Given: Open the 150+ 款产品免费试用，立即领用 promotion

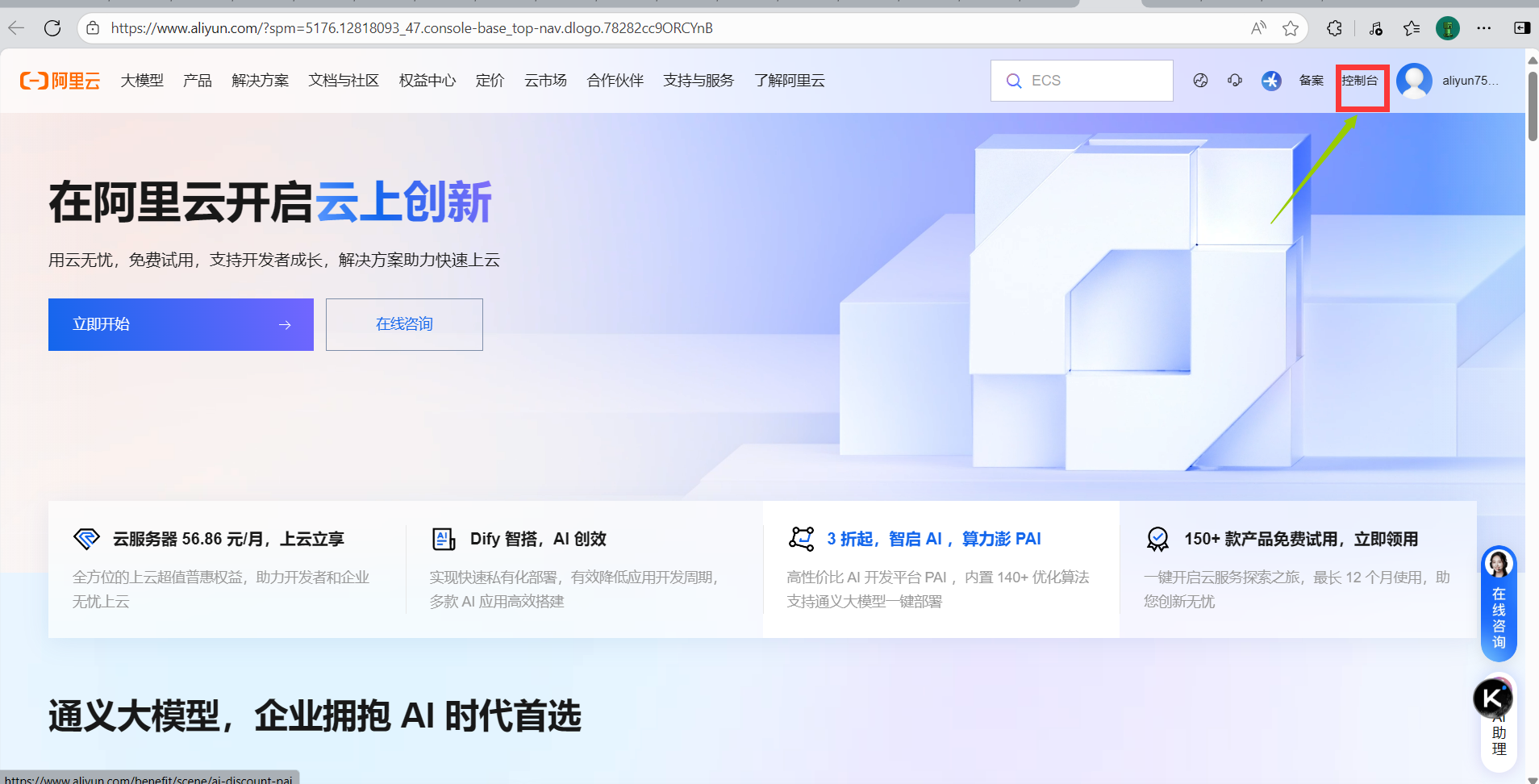Looking at the screenshot, I should pos(1298,569).
